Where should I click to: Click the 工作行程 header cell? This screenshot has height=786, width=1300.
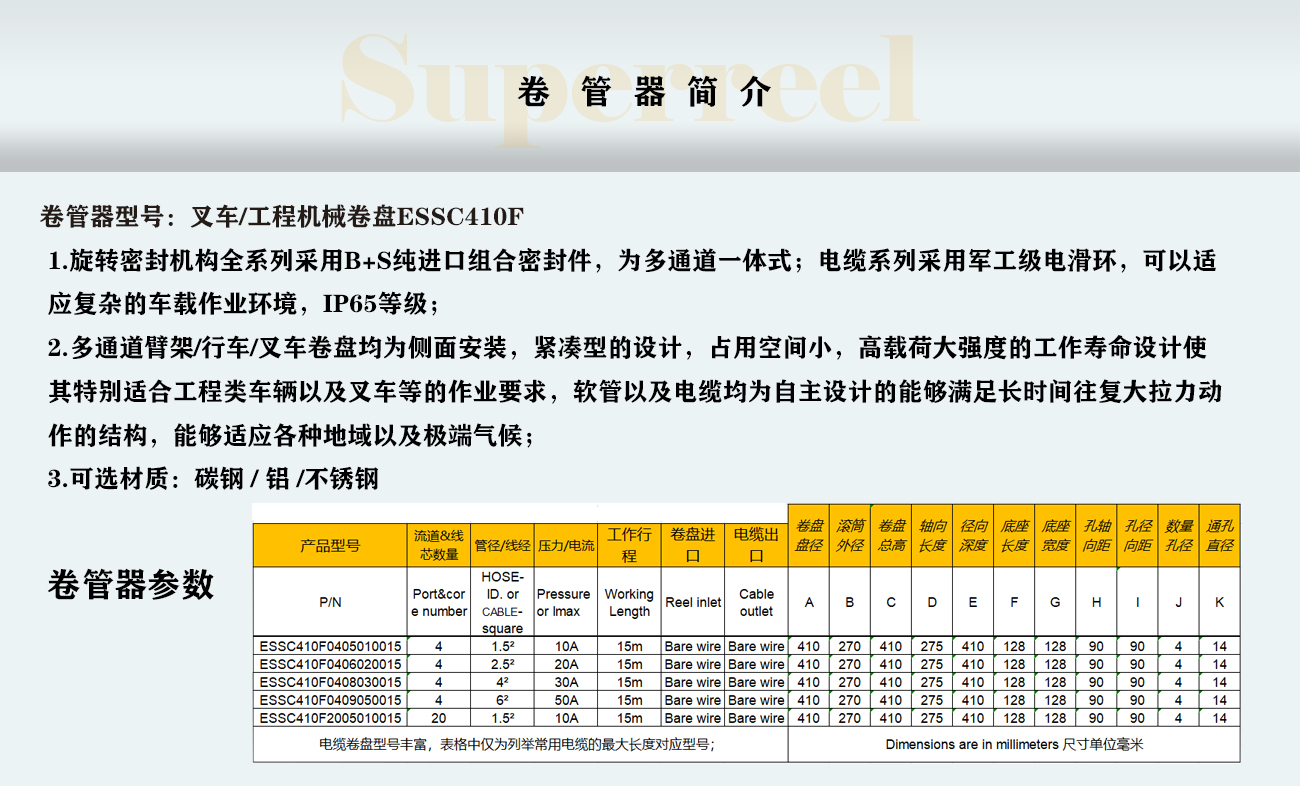(x=629, y=545)
